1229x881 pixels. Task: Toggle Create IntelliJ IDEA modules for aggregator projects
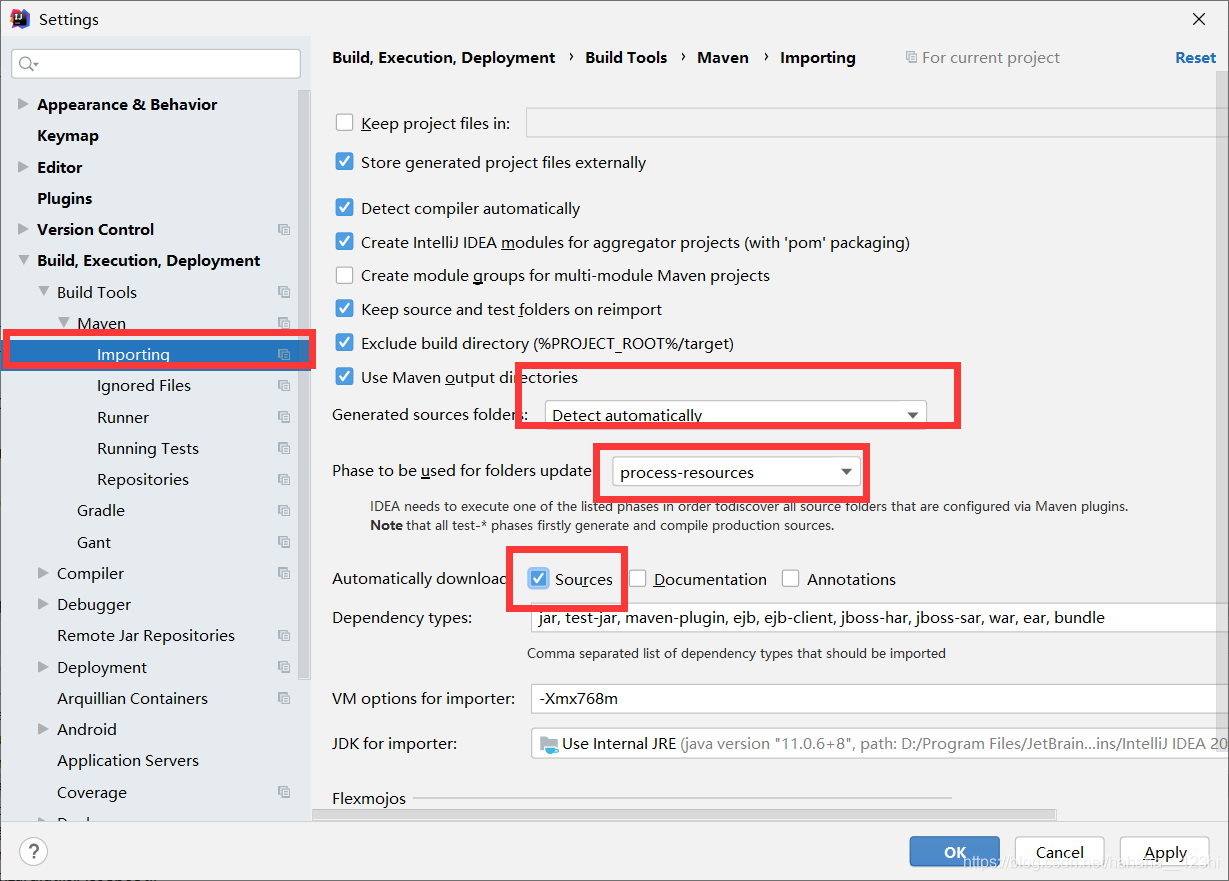click(344, 242)
